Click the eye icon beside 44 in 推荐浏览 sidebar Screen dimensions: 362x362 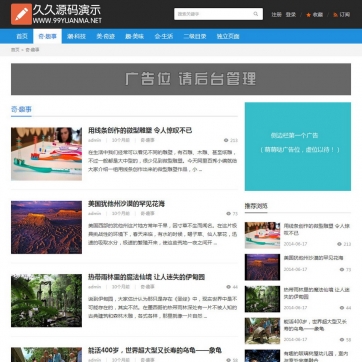(342, 308)
